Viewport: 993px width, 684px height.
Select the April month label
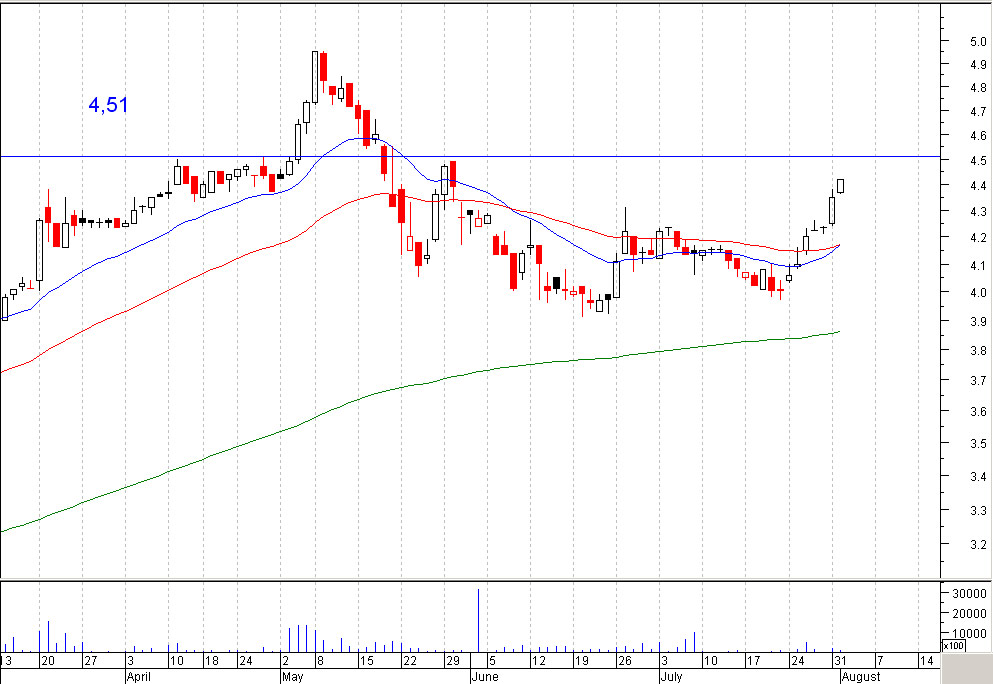[139, 676]
